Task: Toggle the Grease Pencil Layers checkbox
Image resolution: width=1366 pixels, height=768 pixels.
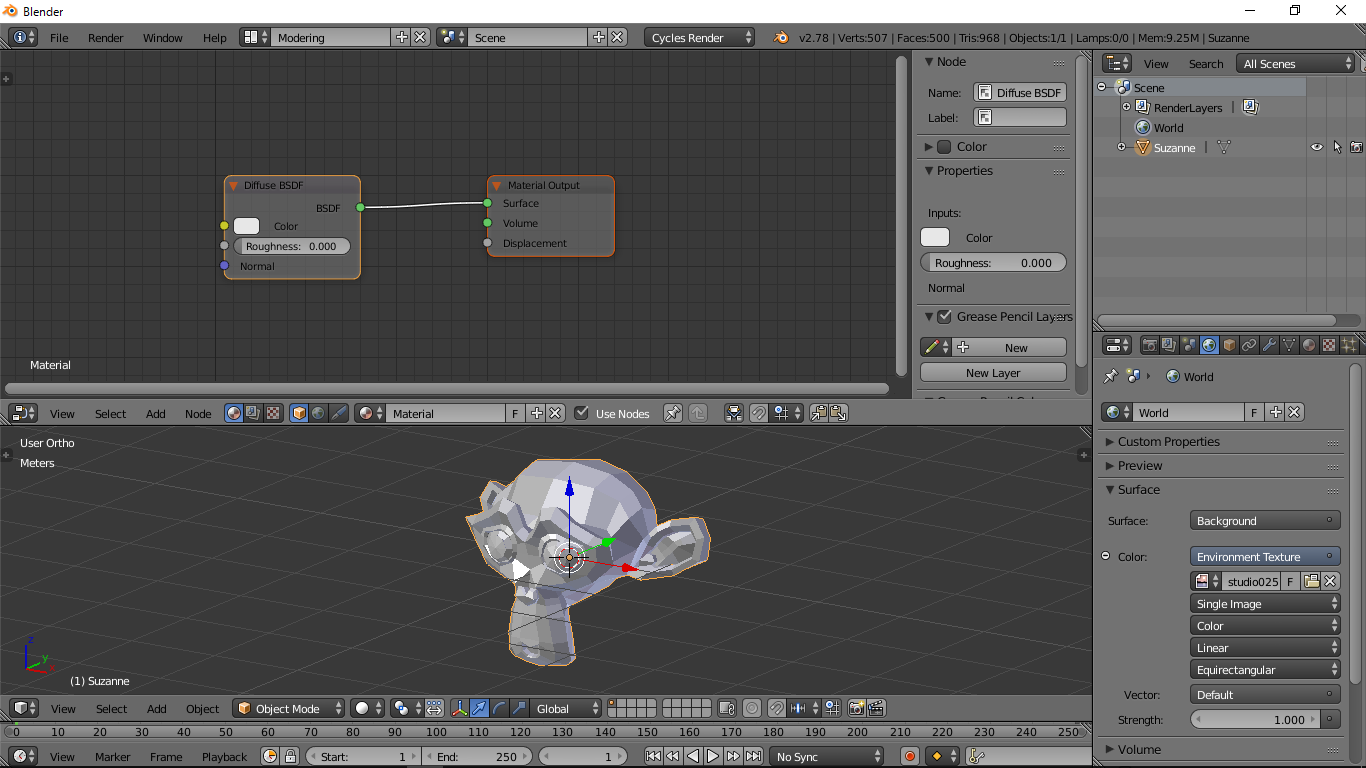Action: tap(944, 316)
